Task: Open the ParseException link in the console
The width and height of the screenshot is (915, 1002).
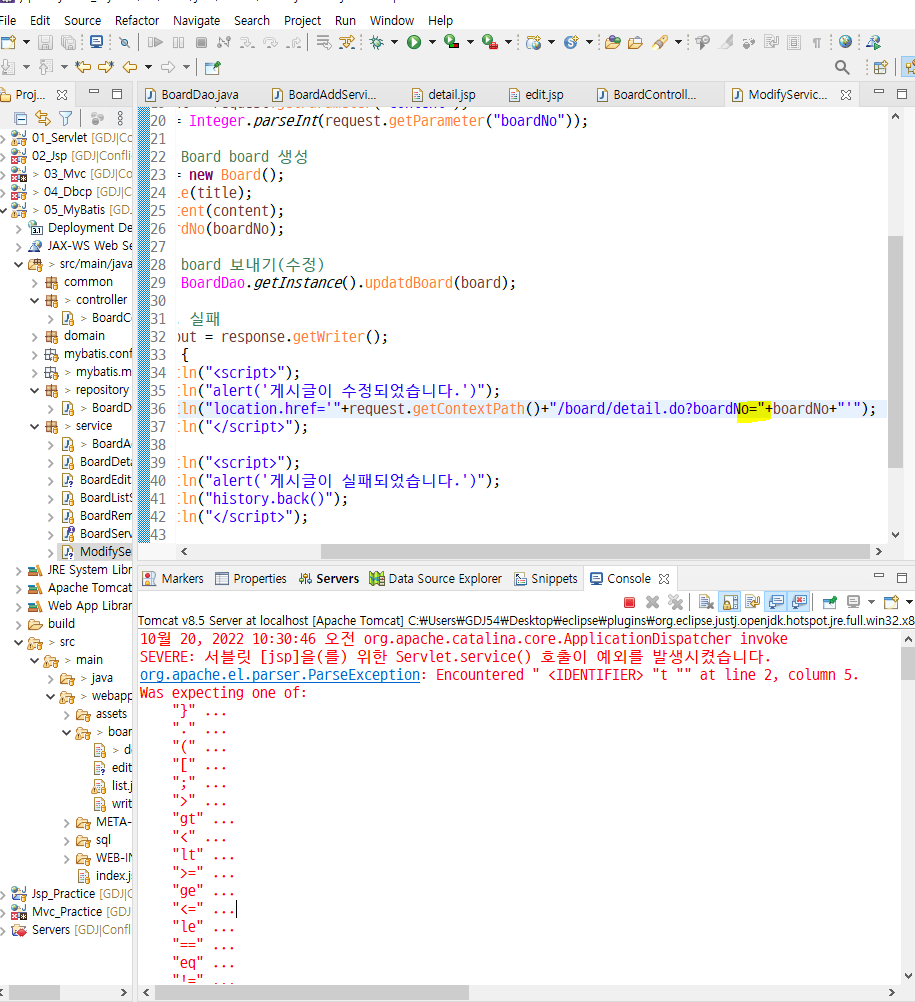Action: [x=279, y=675]
